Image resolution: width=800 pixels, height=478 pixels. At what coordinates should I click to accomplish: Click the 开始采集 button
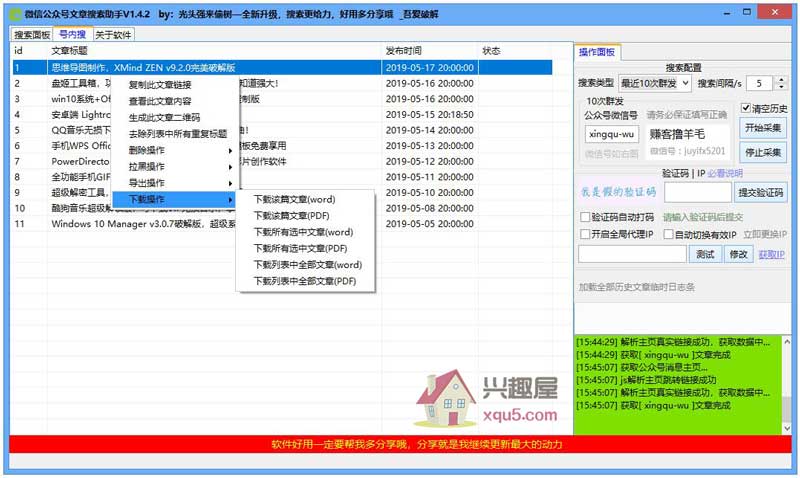(x=763, y=128)
